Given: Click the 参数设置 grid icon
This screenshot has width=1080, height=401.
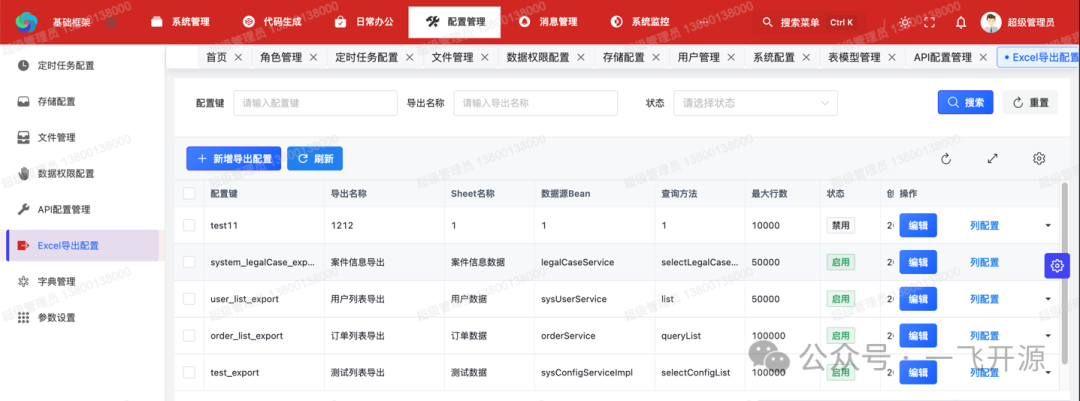Looking at the screenshot, I should point(23,318).
